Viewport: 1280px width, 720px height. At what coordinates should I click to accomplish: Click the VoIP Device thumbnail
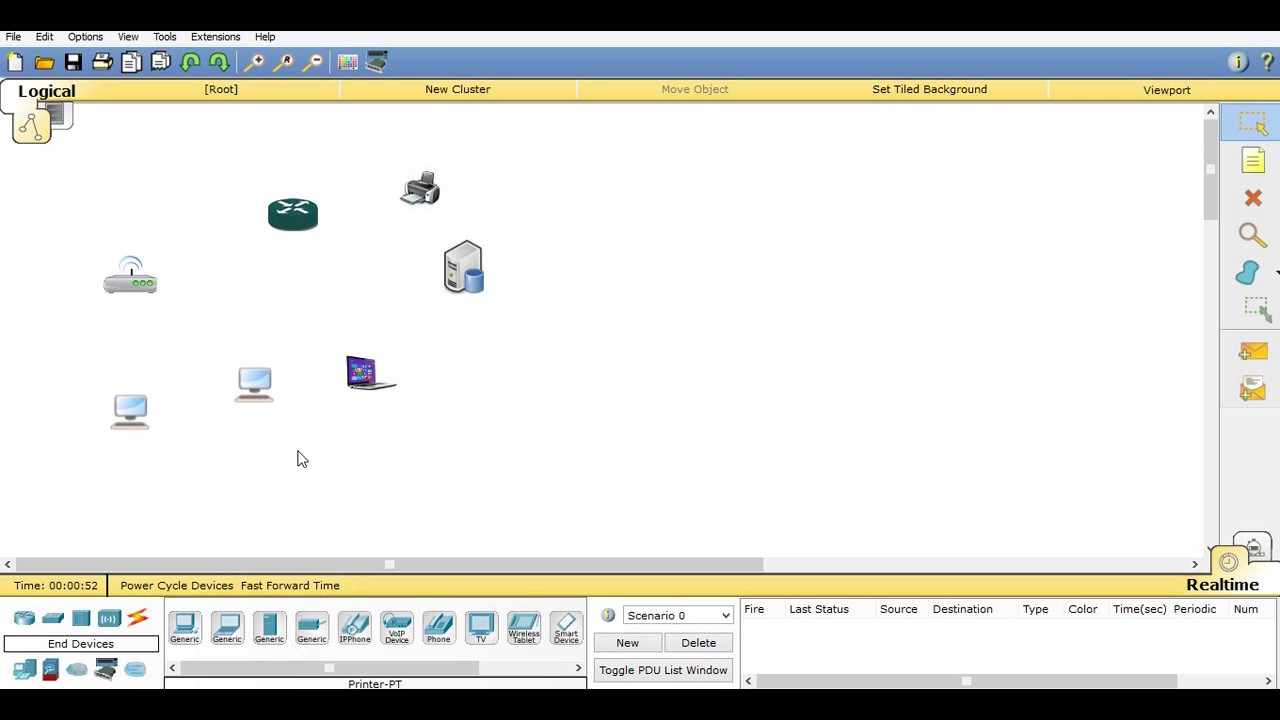(397, 628)
